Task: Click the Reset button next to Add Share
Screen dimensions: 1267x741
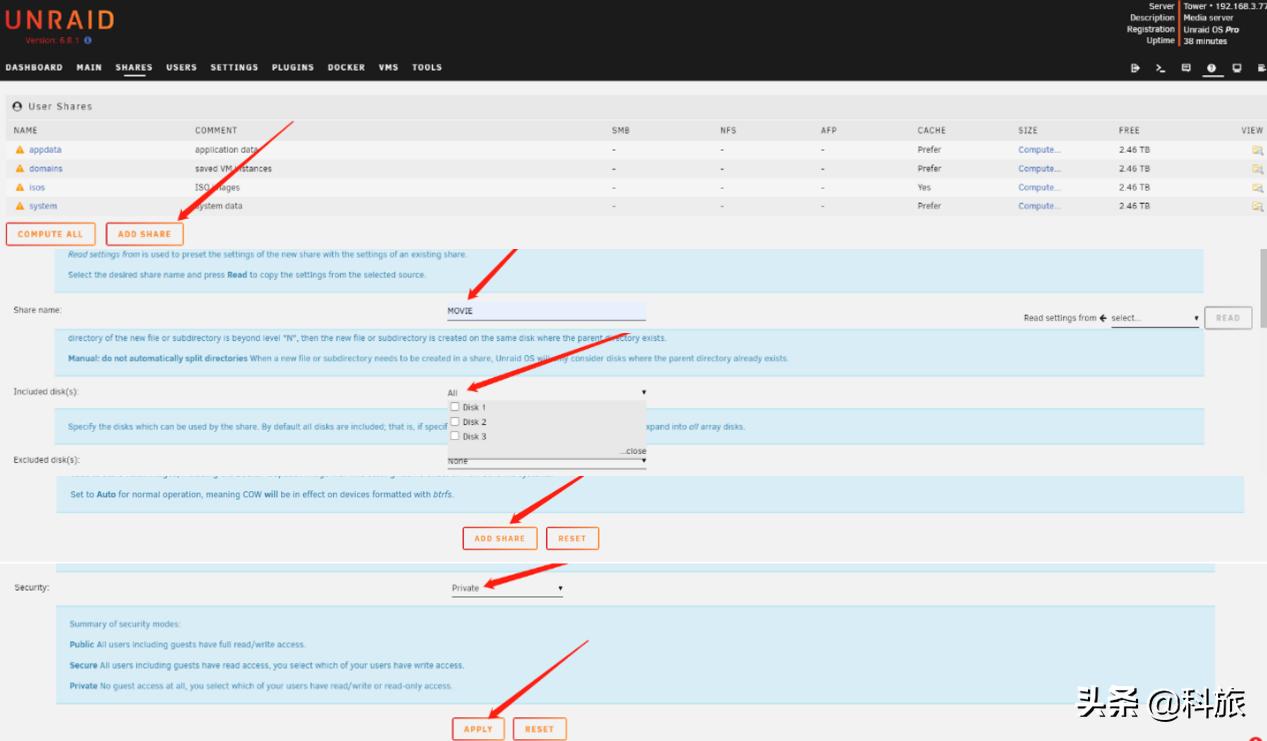Action: point(572,538)
